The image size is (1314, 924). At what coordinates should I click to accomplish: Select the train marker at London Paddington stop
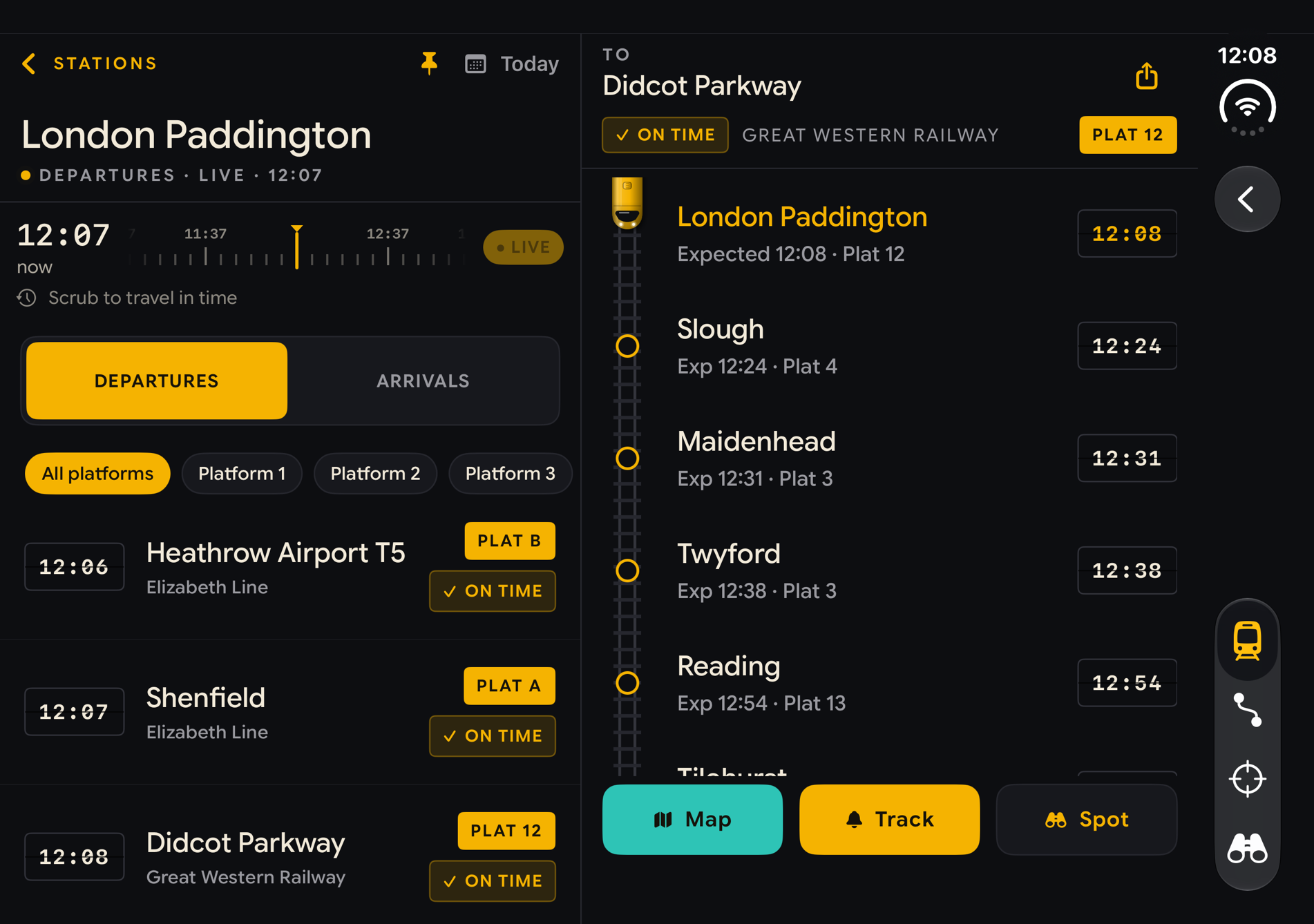[x=627, y=203]
